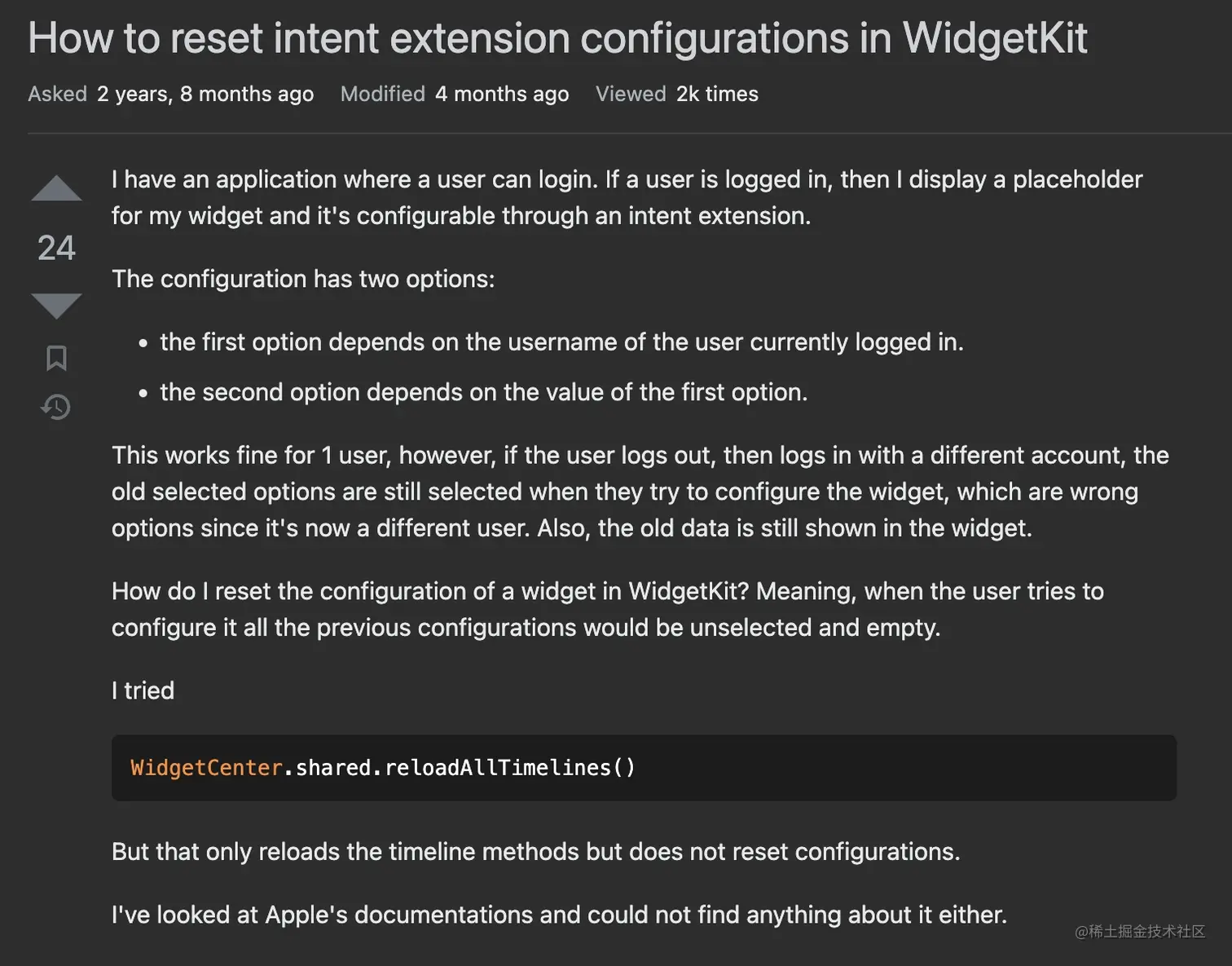
Task: Click the vote count 24
Action: coord(56,248)
